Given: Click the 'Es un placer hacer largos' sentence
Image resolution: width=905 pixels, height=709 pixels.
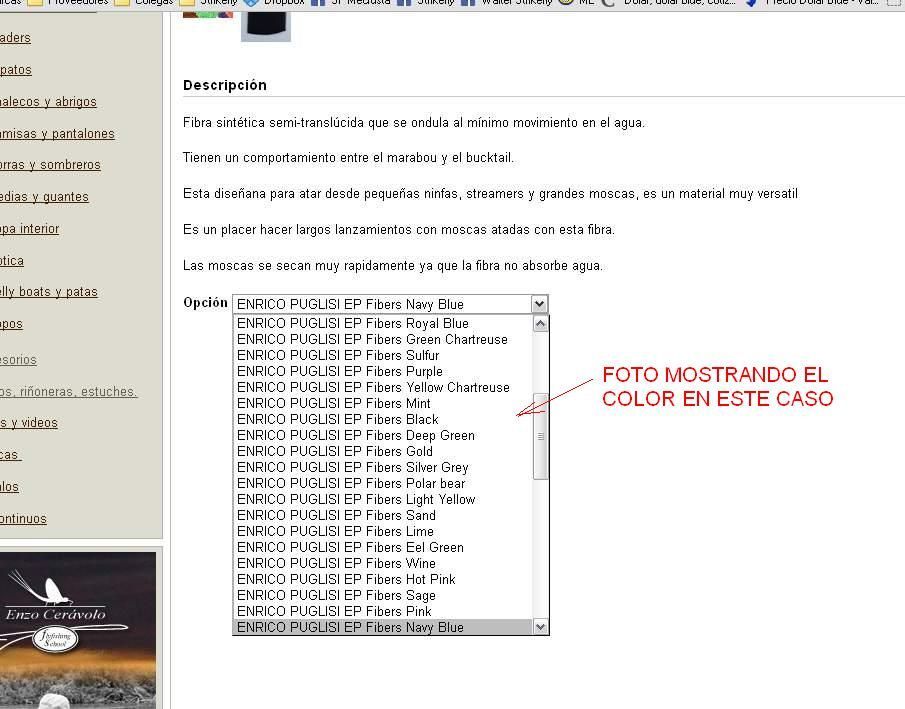Looking at the screenshot, I should pos(399,230).
